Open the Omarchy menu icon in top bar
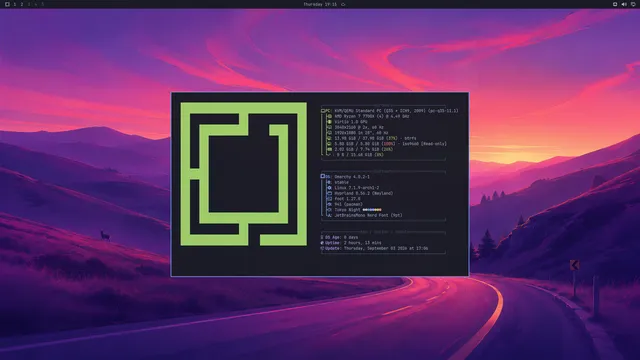Image resolution: width=640 pixels, height=360 pixels. tap(7, 4)
